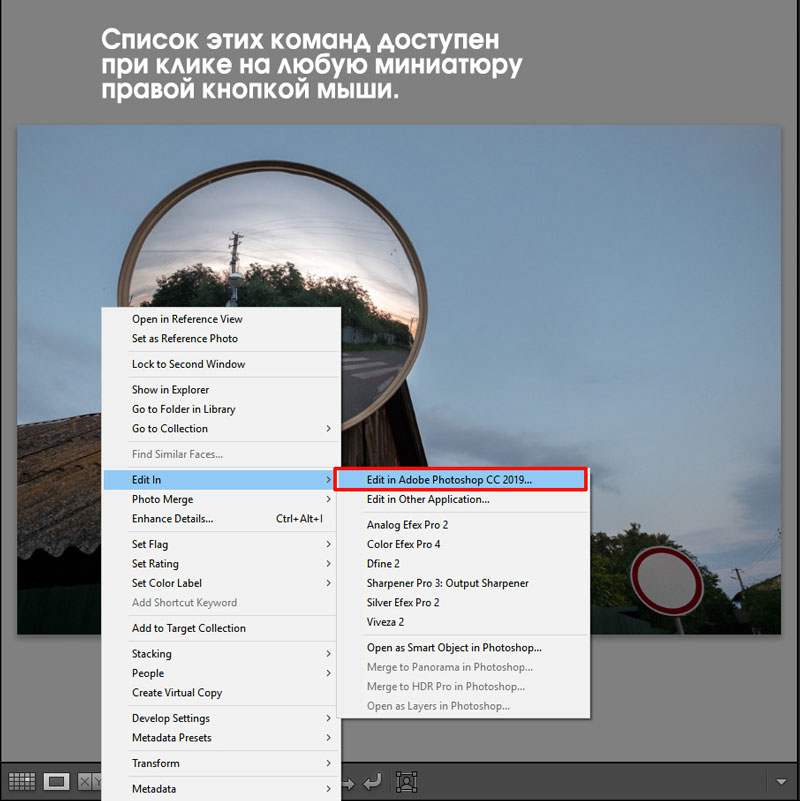The width and height of the screenshot is (800, 801).
Task: Expand Develop Settings submenu
Action: 222,718
